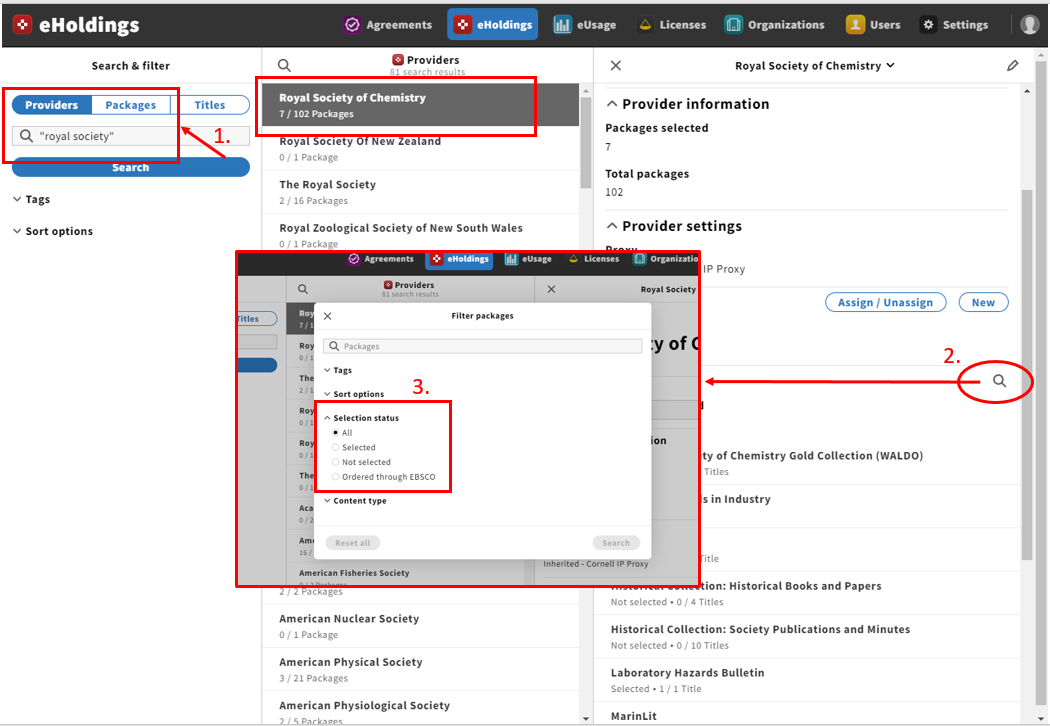
Task: Click the pencil edit icon for the provider
Action: tap(1012, 66)
